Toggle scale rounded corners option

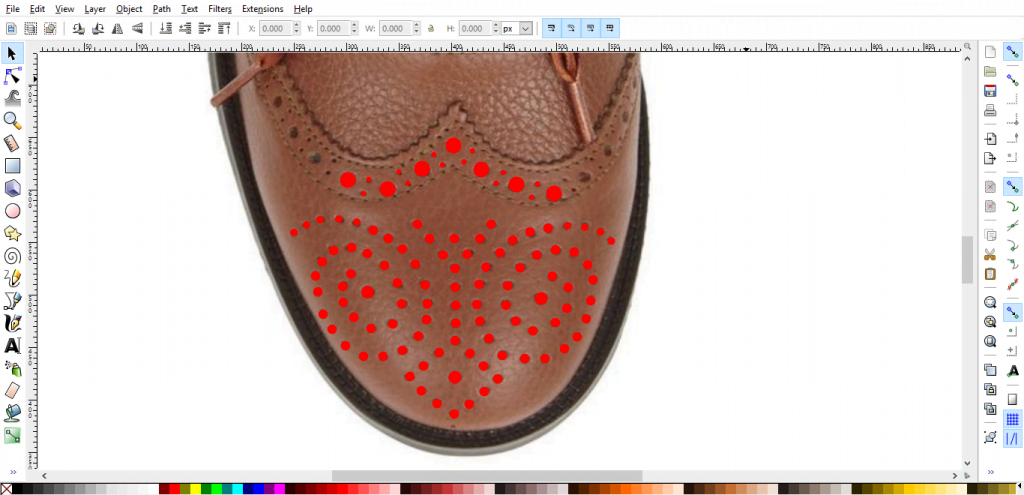point(571,28)
